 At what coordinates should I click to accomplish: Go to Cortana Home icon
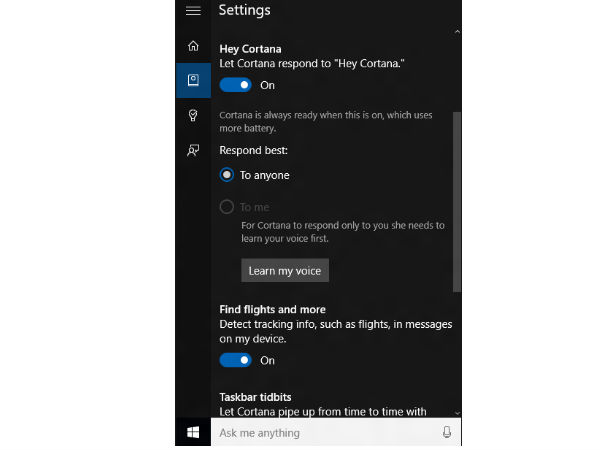click(193, 46)
